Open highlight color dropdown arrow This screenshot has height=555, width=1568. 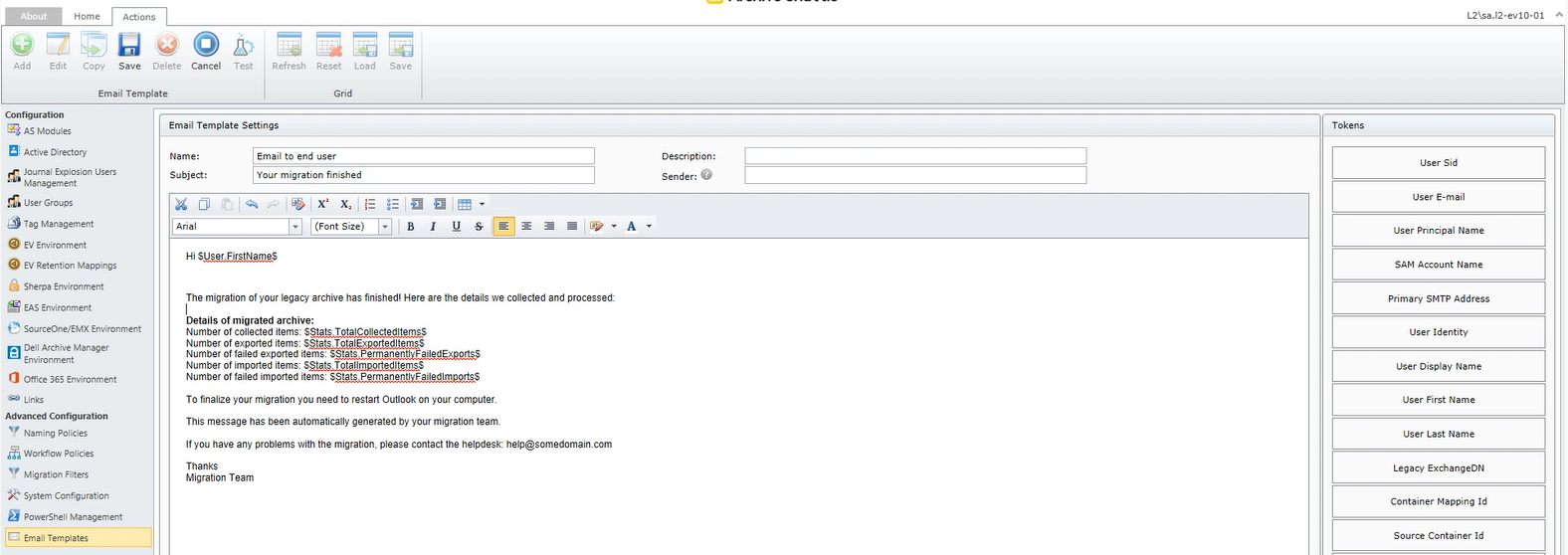coord(614,227)
